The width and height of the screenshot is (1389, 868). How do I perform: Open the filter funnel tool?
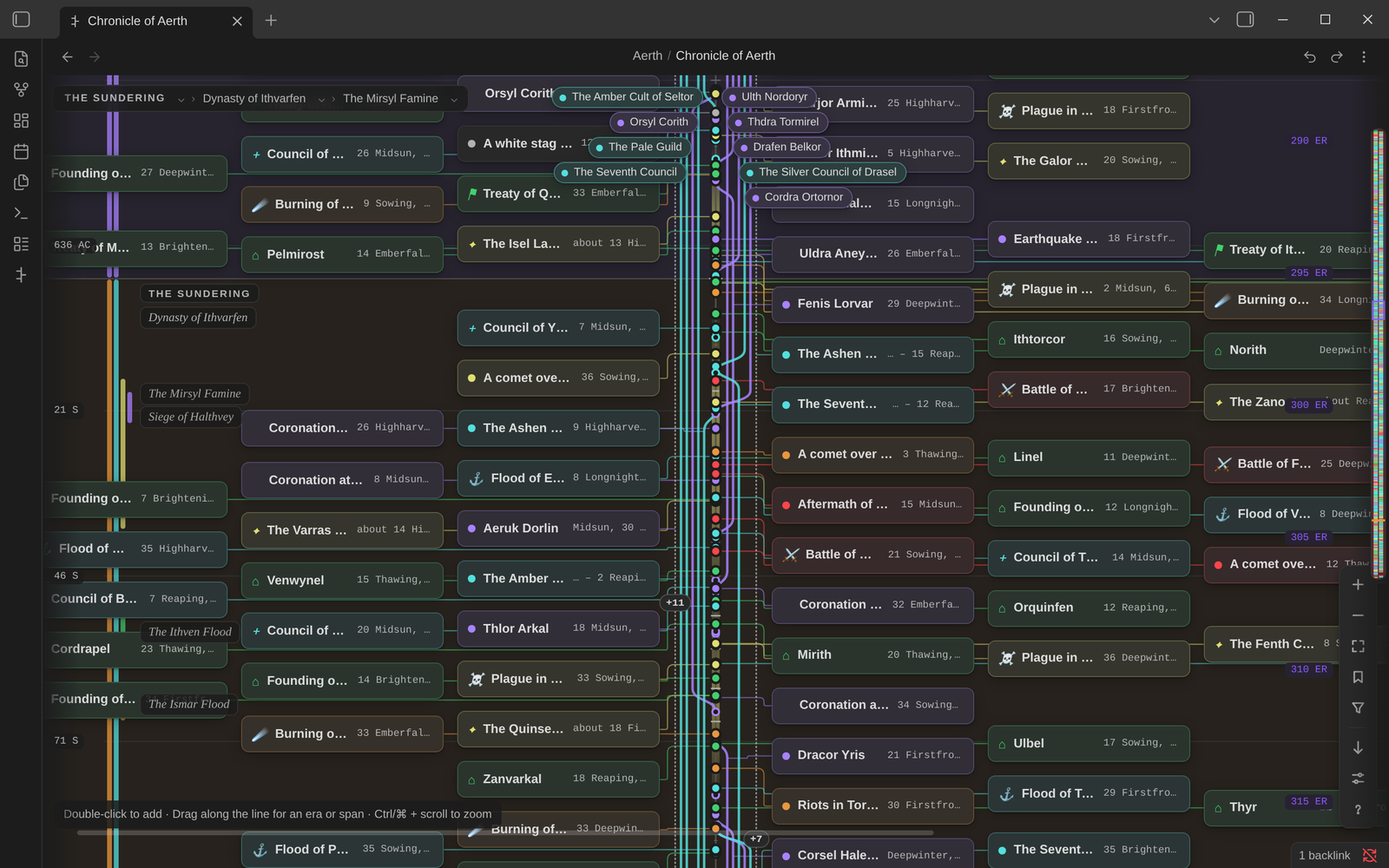(1358, 708)
